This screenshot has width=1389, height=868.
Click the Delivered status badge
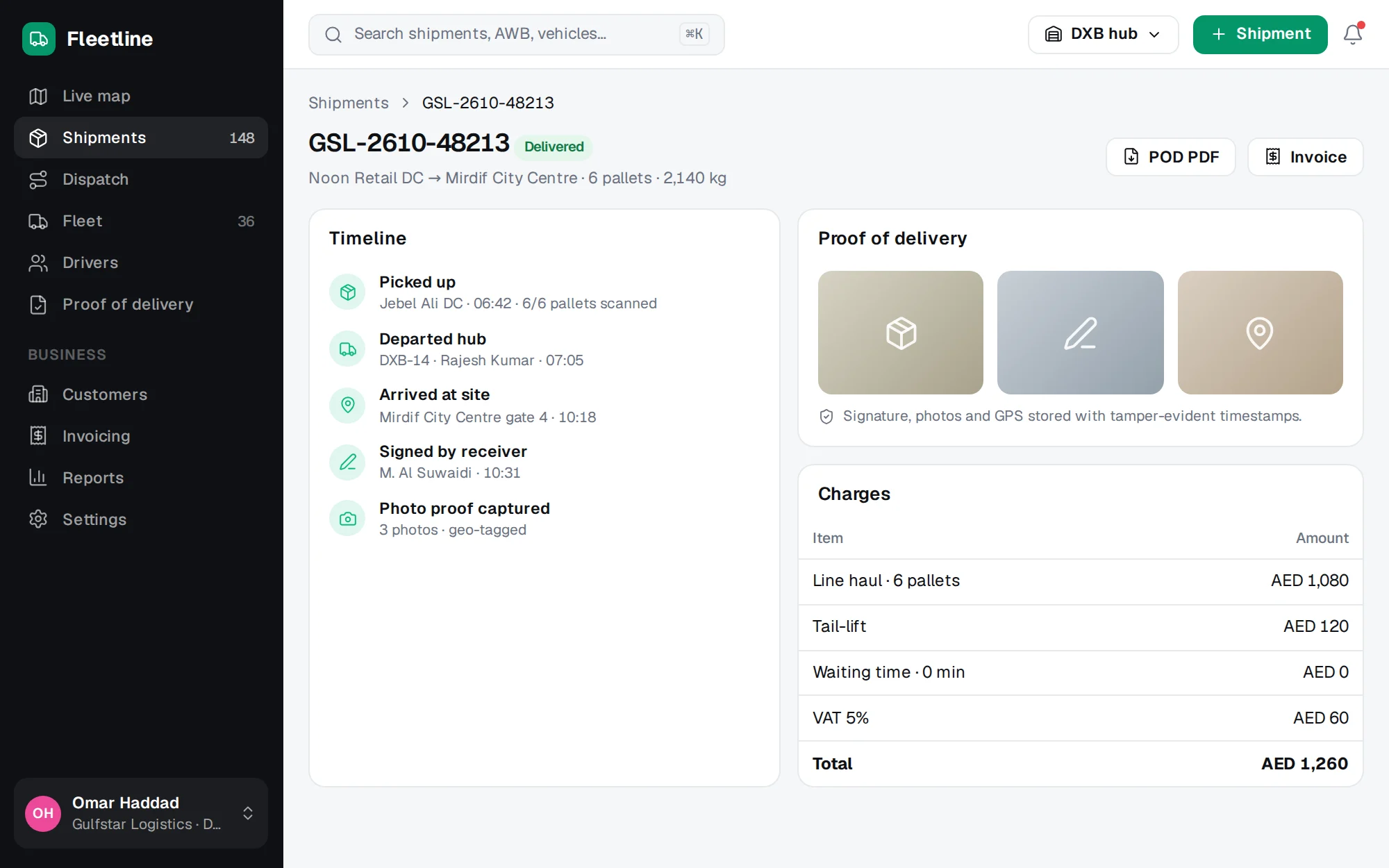tap(554, 147)
